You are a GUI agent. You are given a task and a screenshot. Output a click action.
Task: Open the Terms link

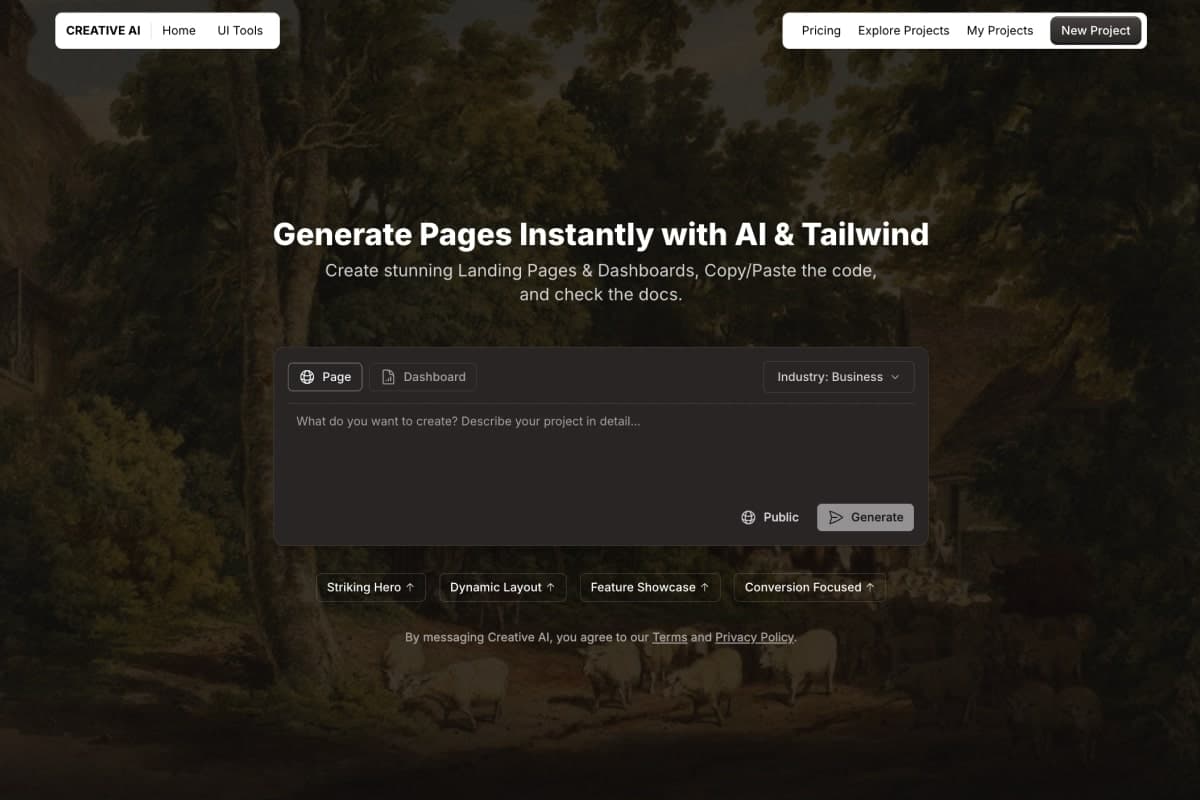(669, 637)
